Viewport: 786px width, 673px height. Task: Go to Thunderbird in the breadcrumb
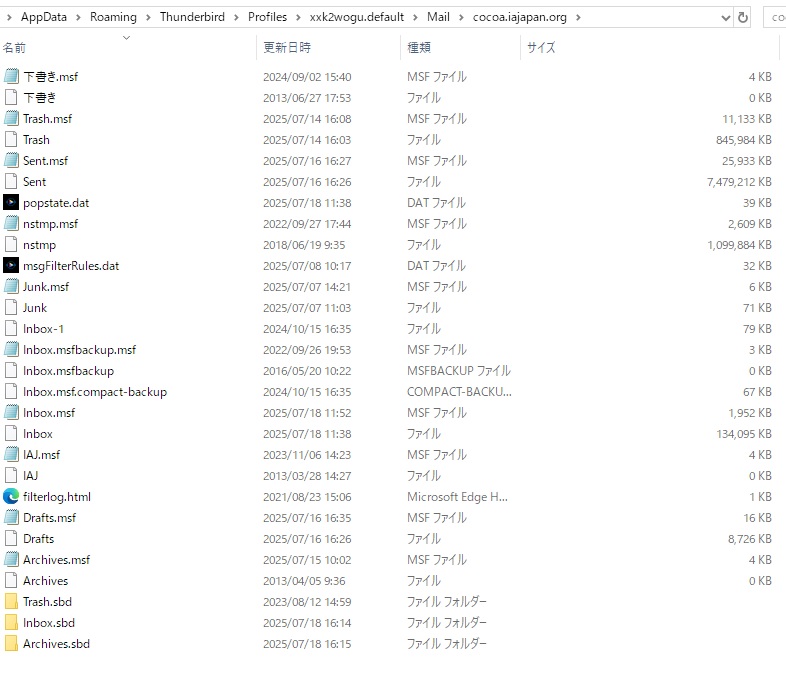192,17
